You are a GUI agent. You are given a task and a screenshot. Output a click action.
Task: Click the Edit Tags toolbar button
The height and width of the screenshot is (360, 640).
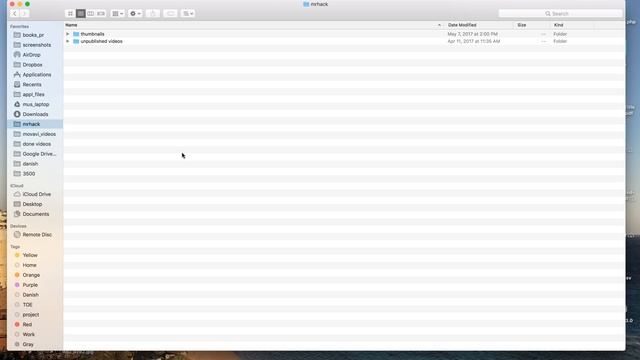click(171, 13)
